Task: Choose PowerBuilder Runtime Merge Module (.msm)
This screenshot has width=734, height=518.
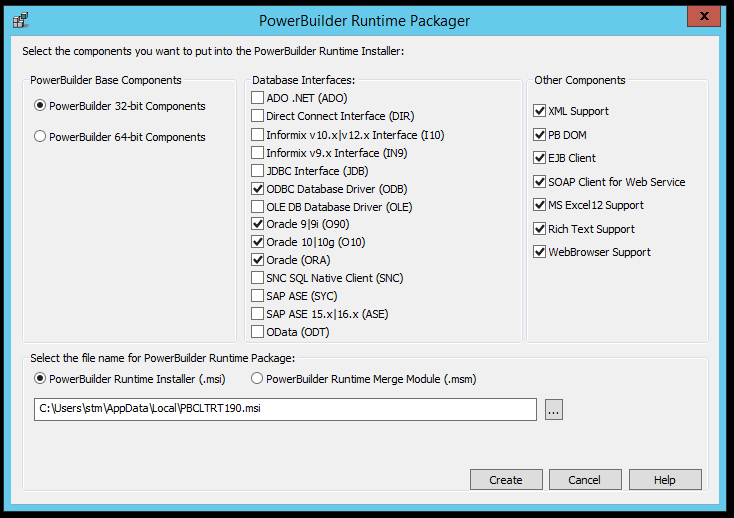Action: [257, 379]
